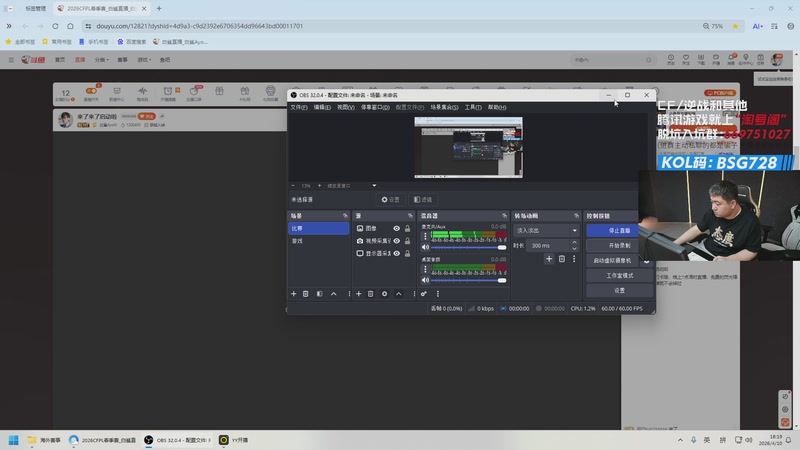Increase transition duration with up arrow
This screenshot has height=450, width=800.
pyautogui.click(x=574, y=242)
